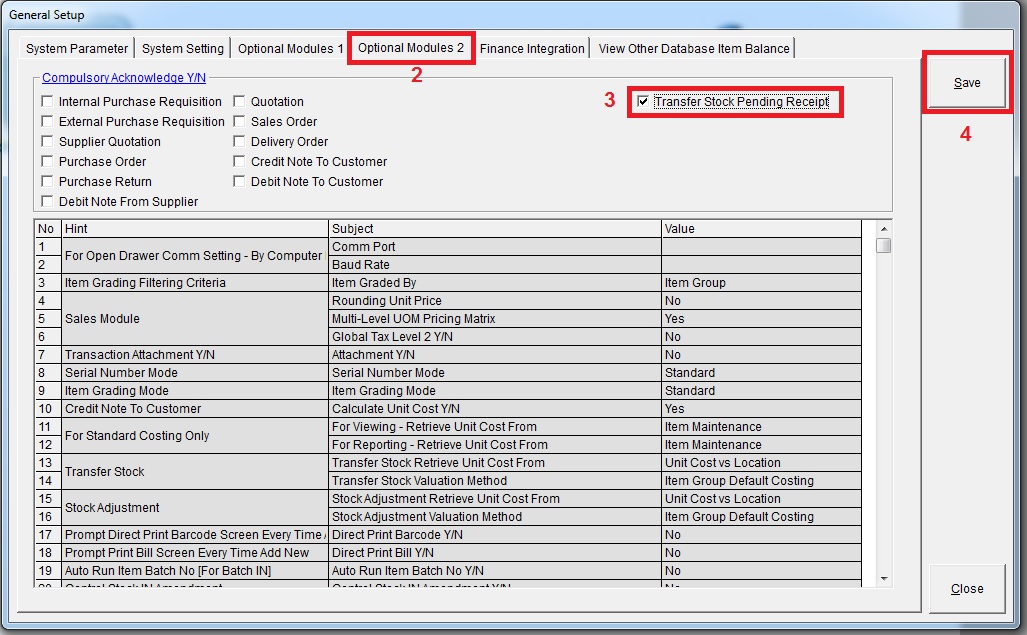Select the Optional Modules 1 tab
The image size is (1027, 635).
290,48
